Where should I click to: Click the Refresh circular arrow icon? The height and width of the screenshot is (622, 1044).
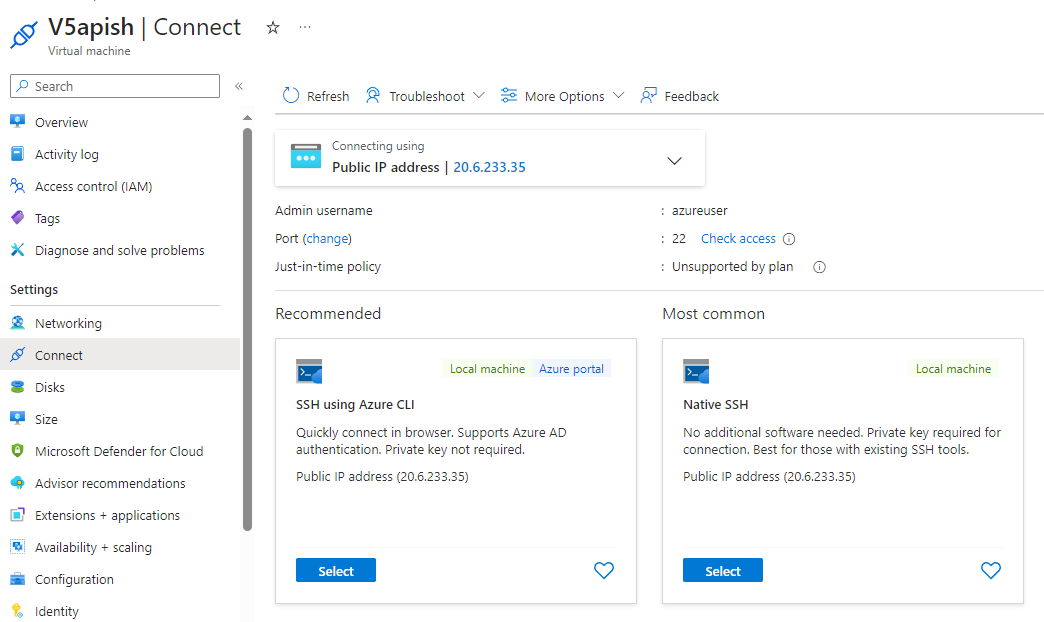(291, 96)
